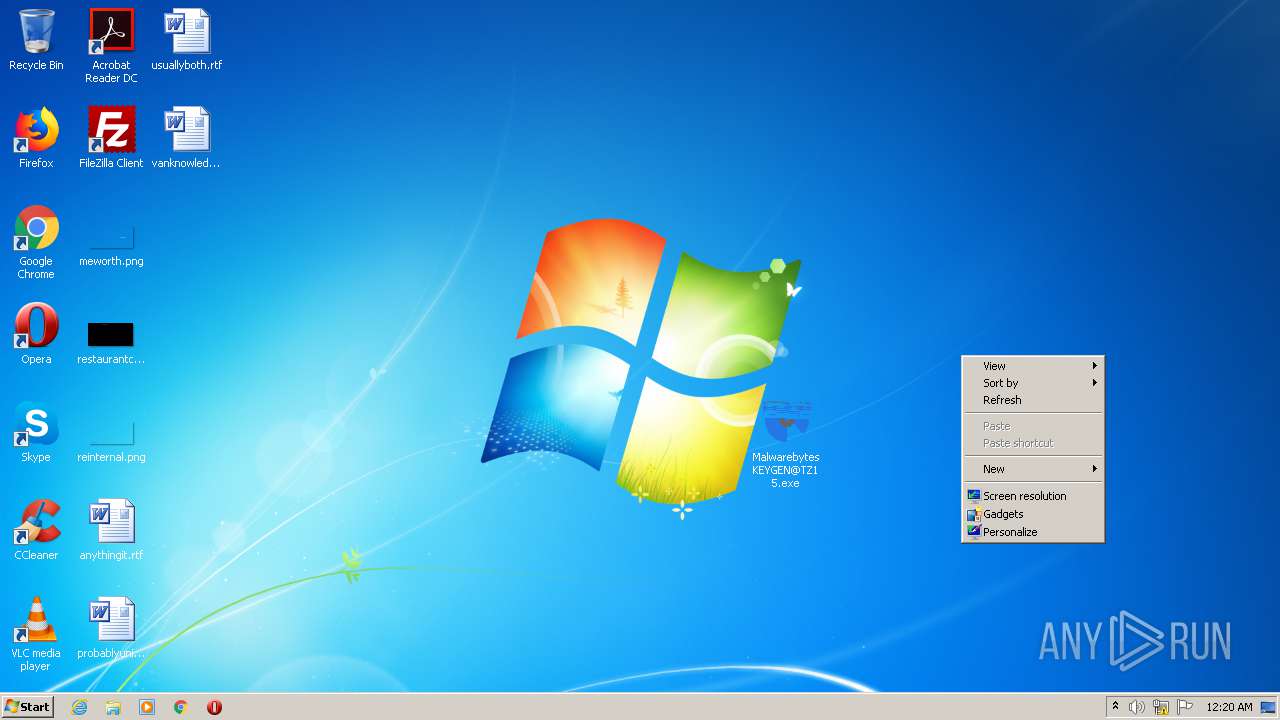Image resolution: width=1280 pixels, height=720 pixels.
Task: Launch Opera from the taskbar
Action: click(x=214, y=707)
